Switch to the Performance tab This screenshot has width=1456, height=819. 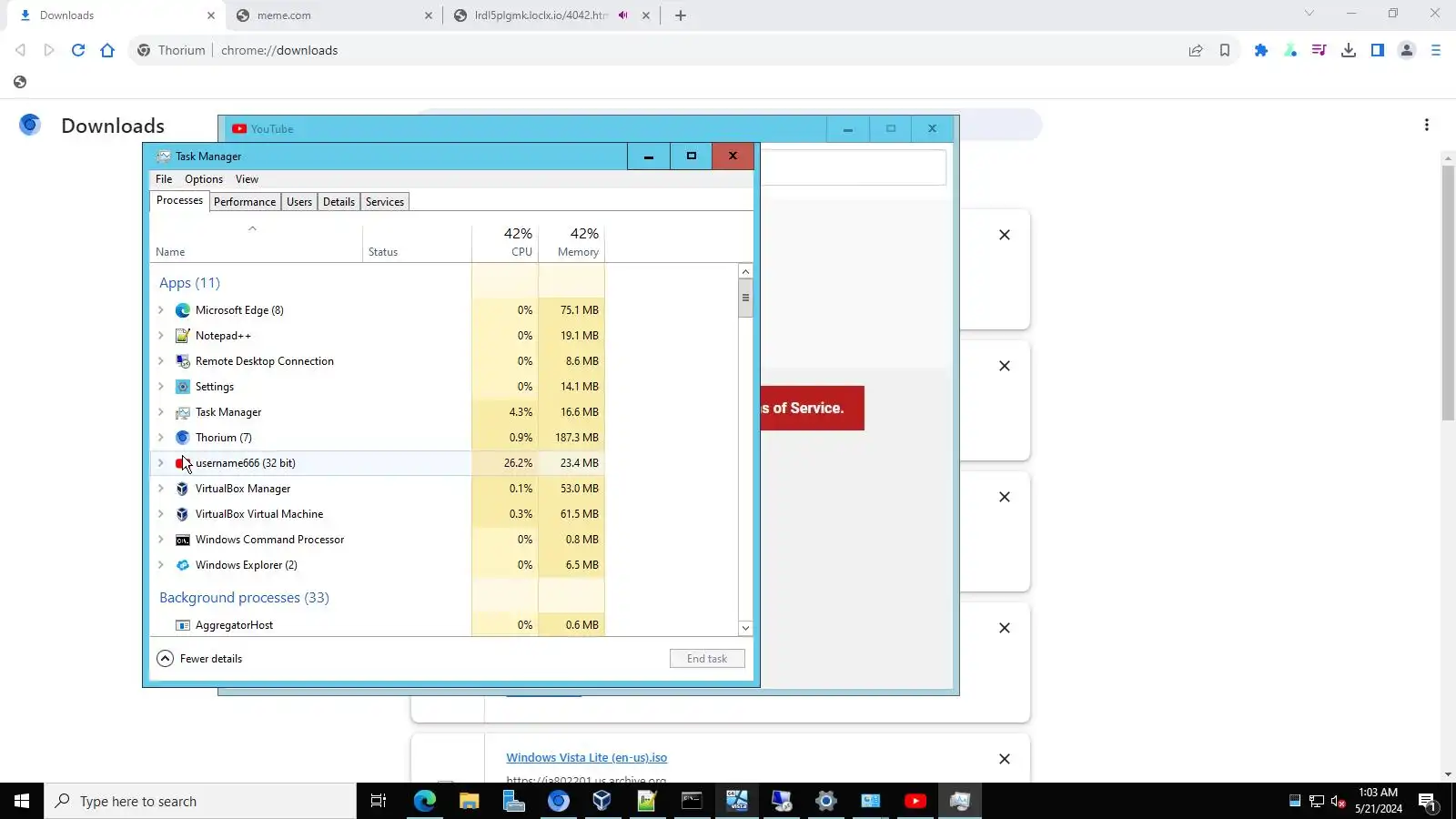coord(245,202)
